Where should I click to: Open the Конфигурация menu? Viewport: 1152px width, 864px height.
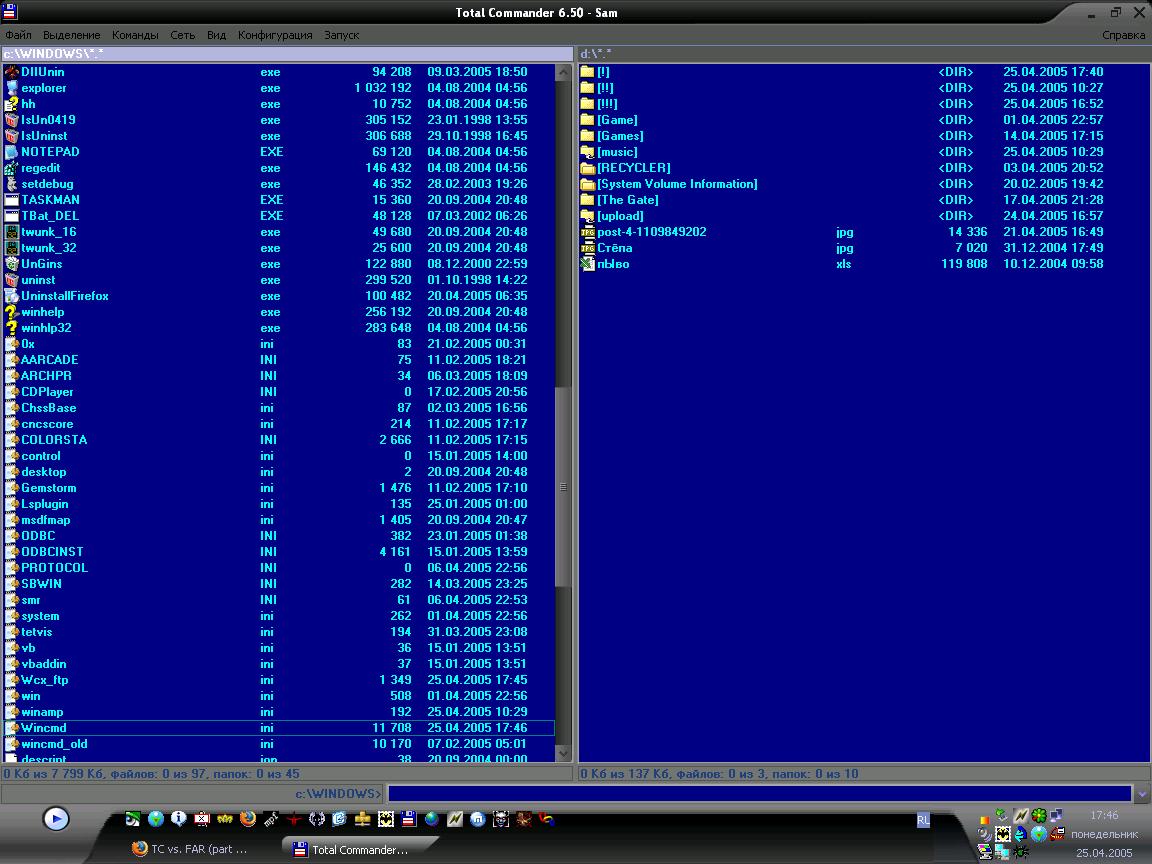coord(275,35)
